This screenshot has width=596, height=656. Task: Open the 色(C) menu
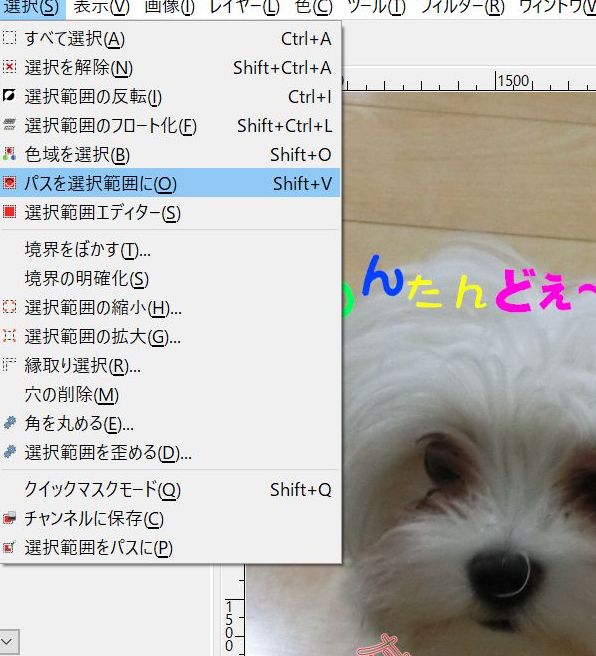(314, 7)
